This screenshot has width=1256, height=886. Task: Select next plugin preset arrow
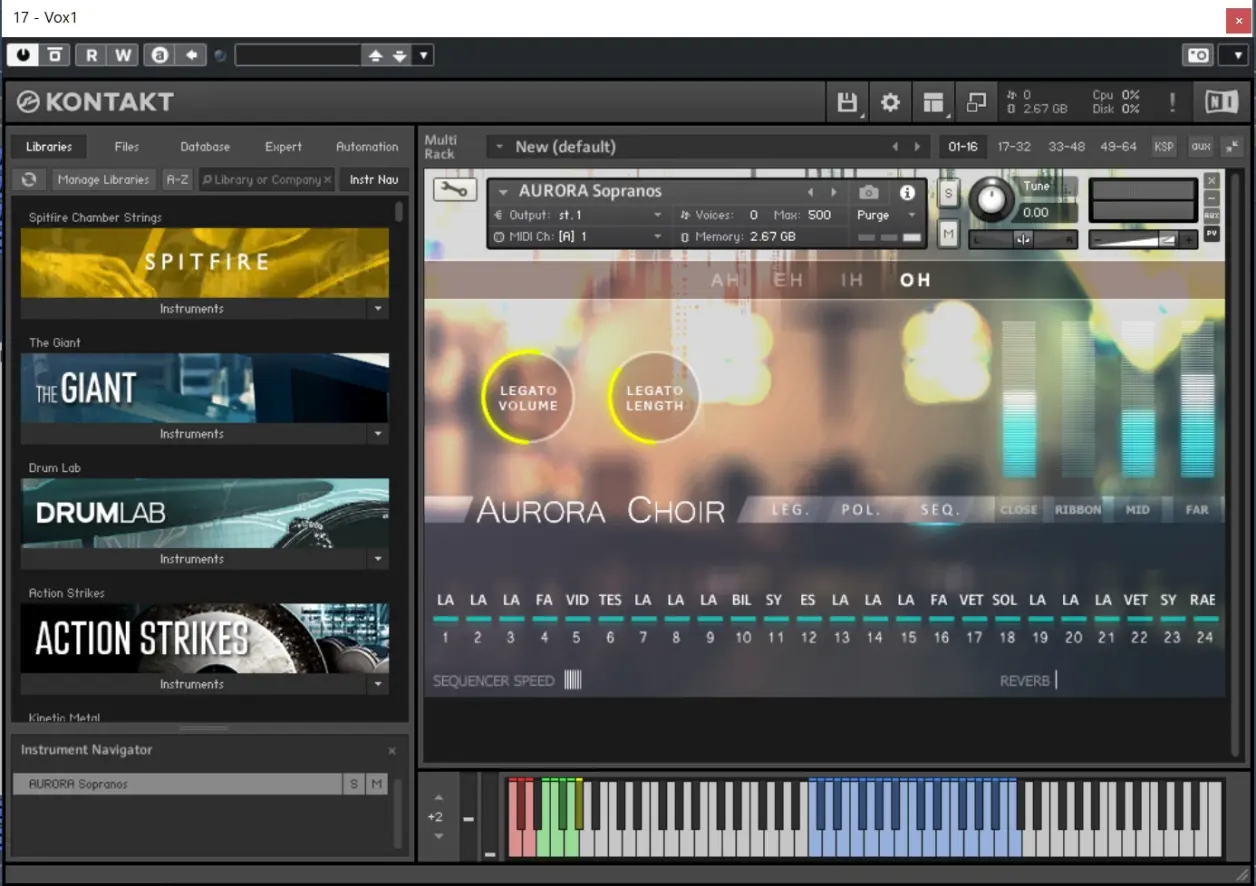[400, 56]
